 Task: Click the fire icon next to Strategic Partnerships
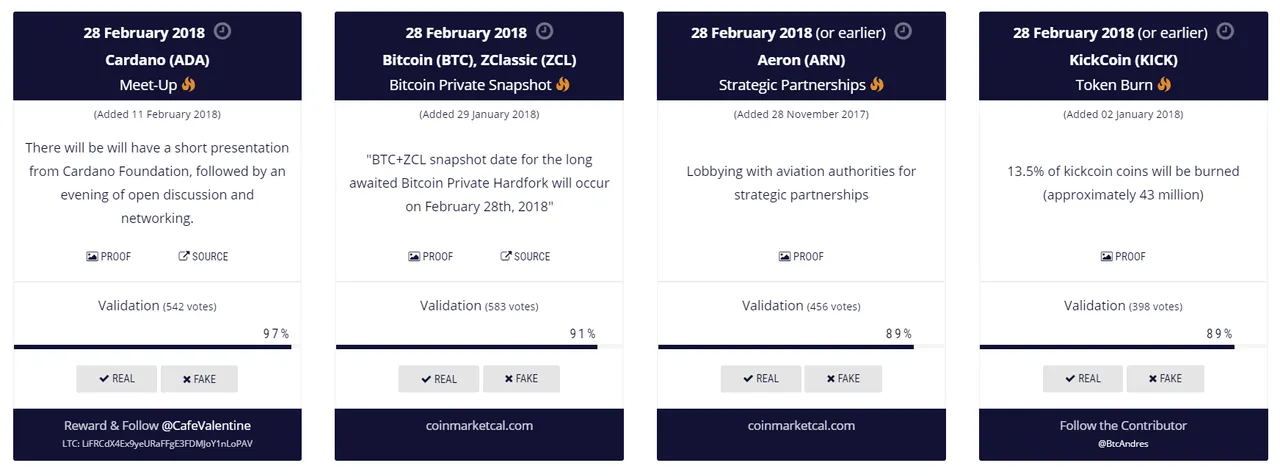click(x=877, y=85)
